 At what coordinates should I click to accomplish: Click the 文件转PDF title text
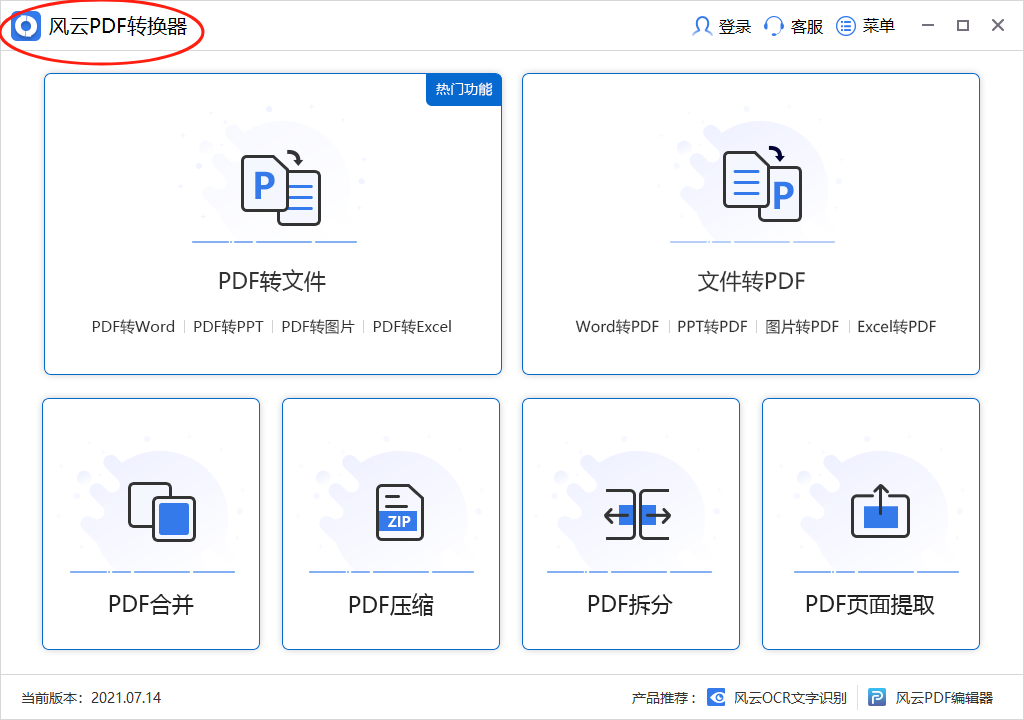(x=751, y=282)
